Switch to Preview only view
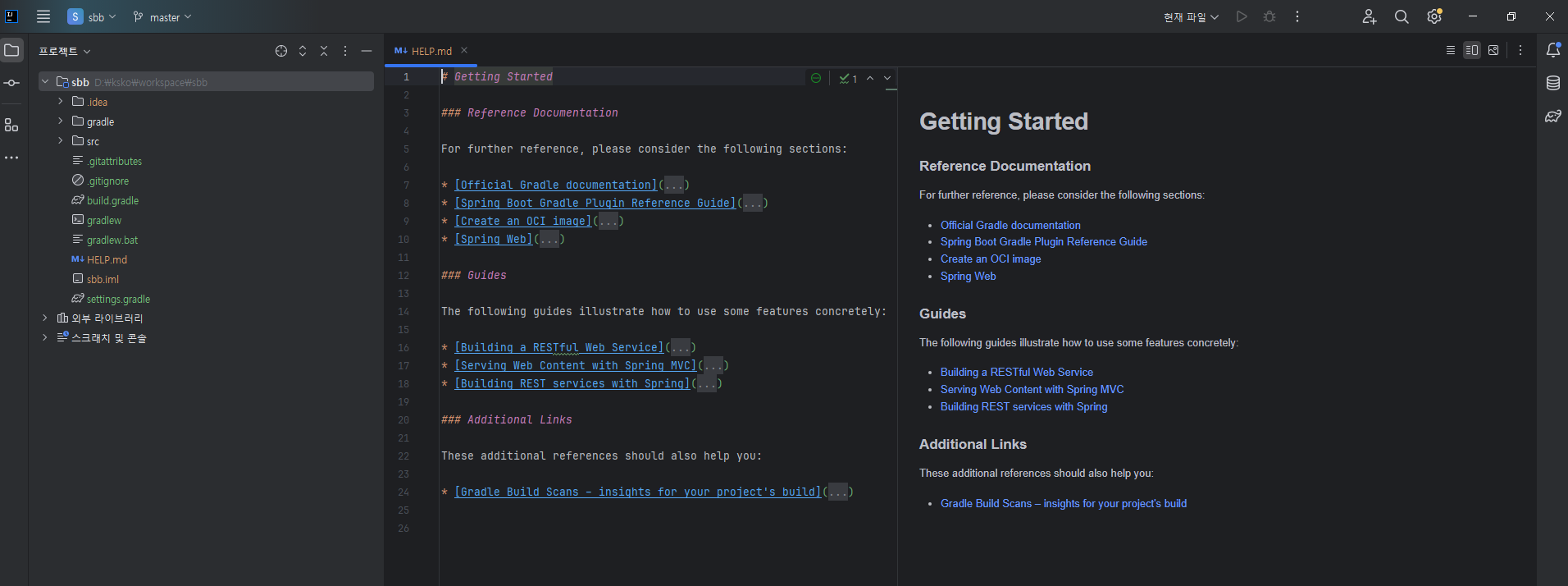Image resolution: width=1568 pixels, height=586 pixels. (x=1493, y=50)
